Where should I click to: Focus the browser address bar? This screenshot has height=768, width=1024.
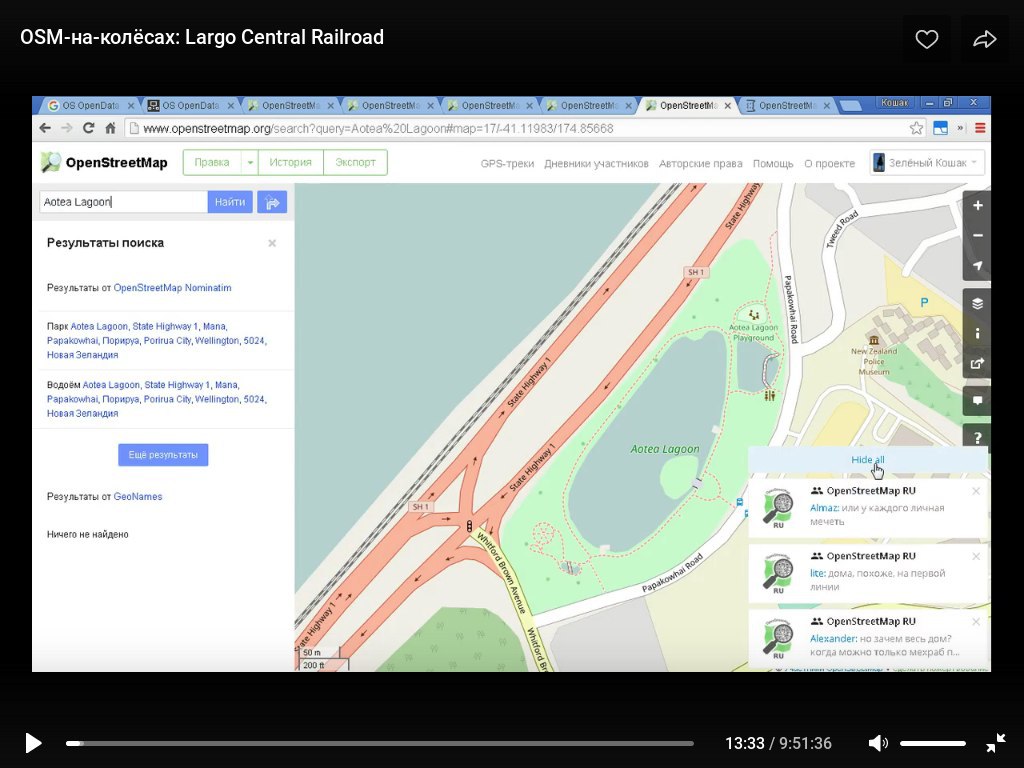pos(516,129)
